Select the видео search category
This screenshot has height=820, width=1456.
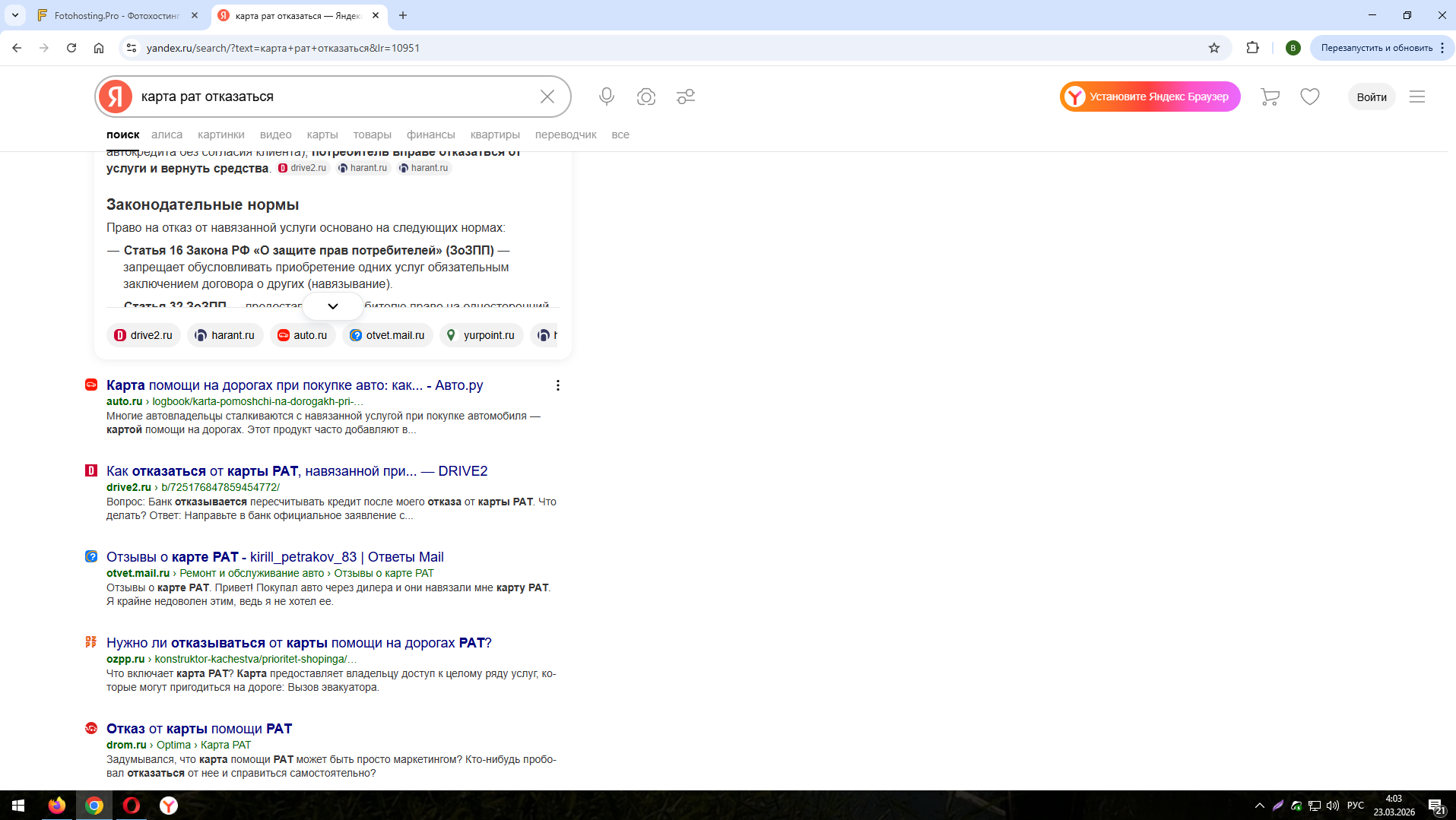tap(276, 135)
